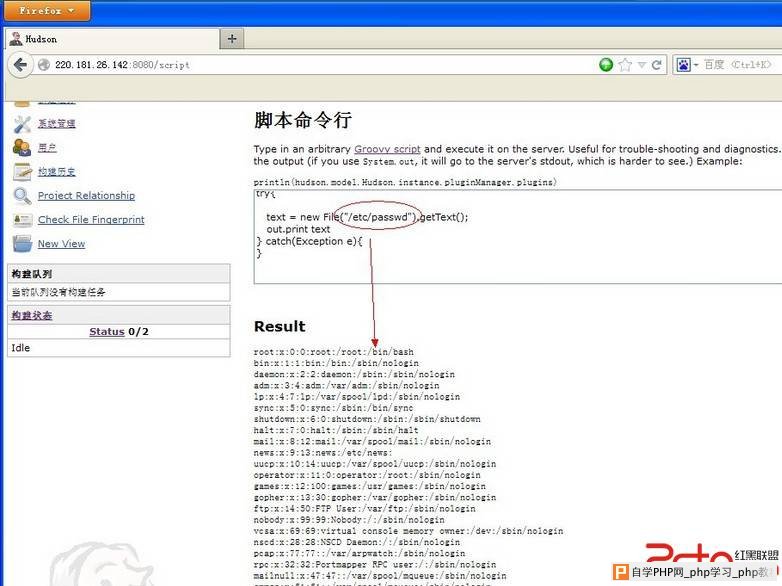Open the 构建状态 build status link
This screenshot has height=586, width=782.
click(32, 315)
